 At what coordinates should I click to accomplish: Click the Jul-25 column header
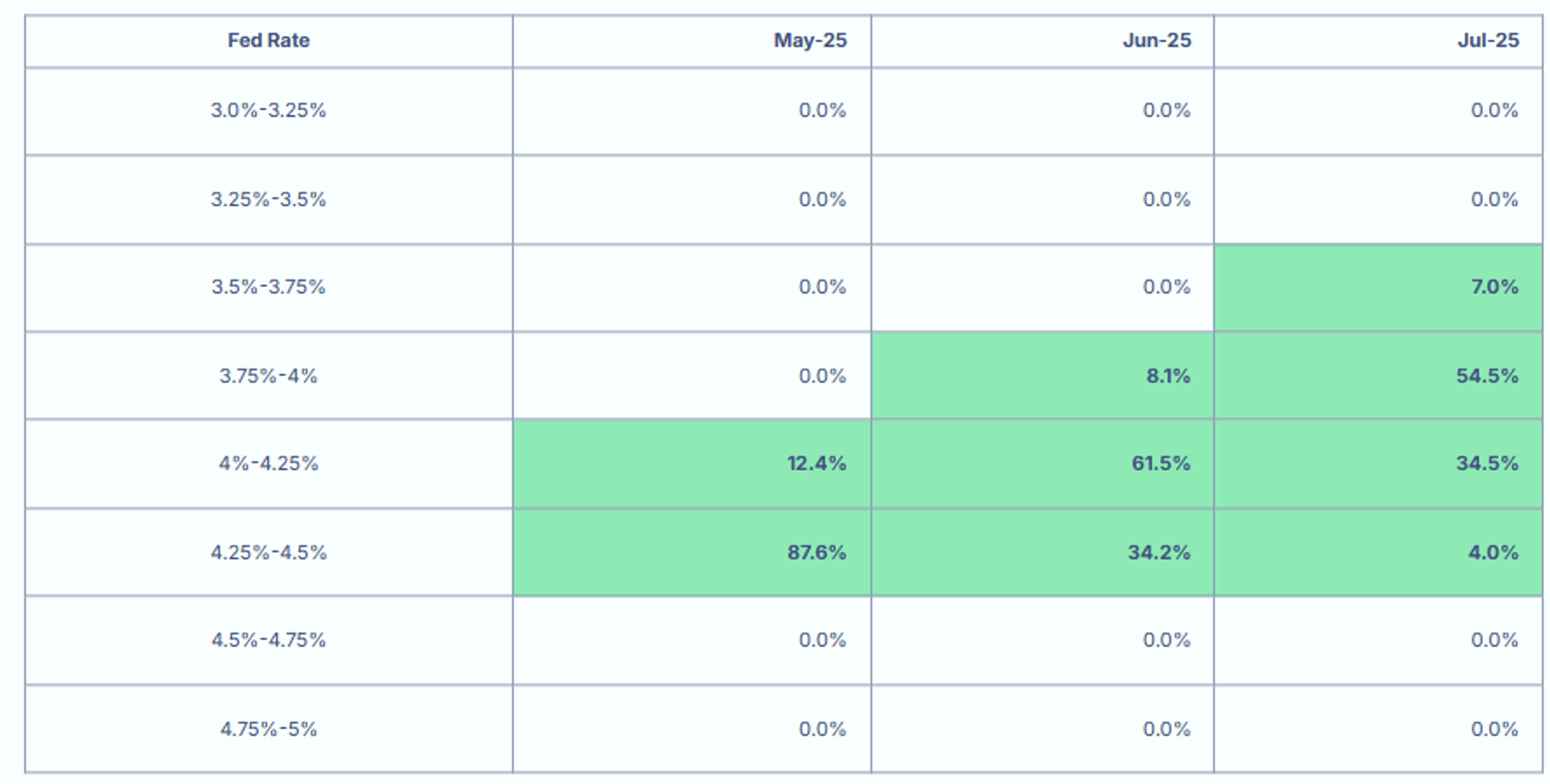tap(1488, 41)
